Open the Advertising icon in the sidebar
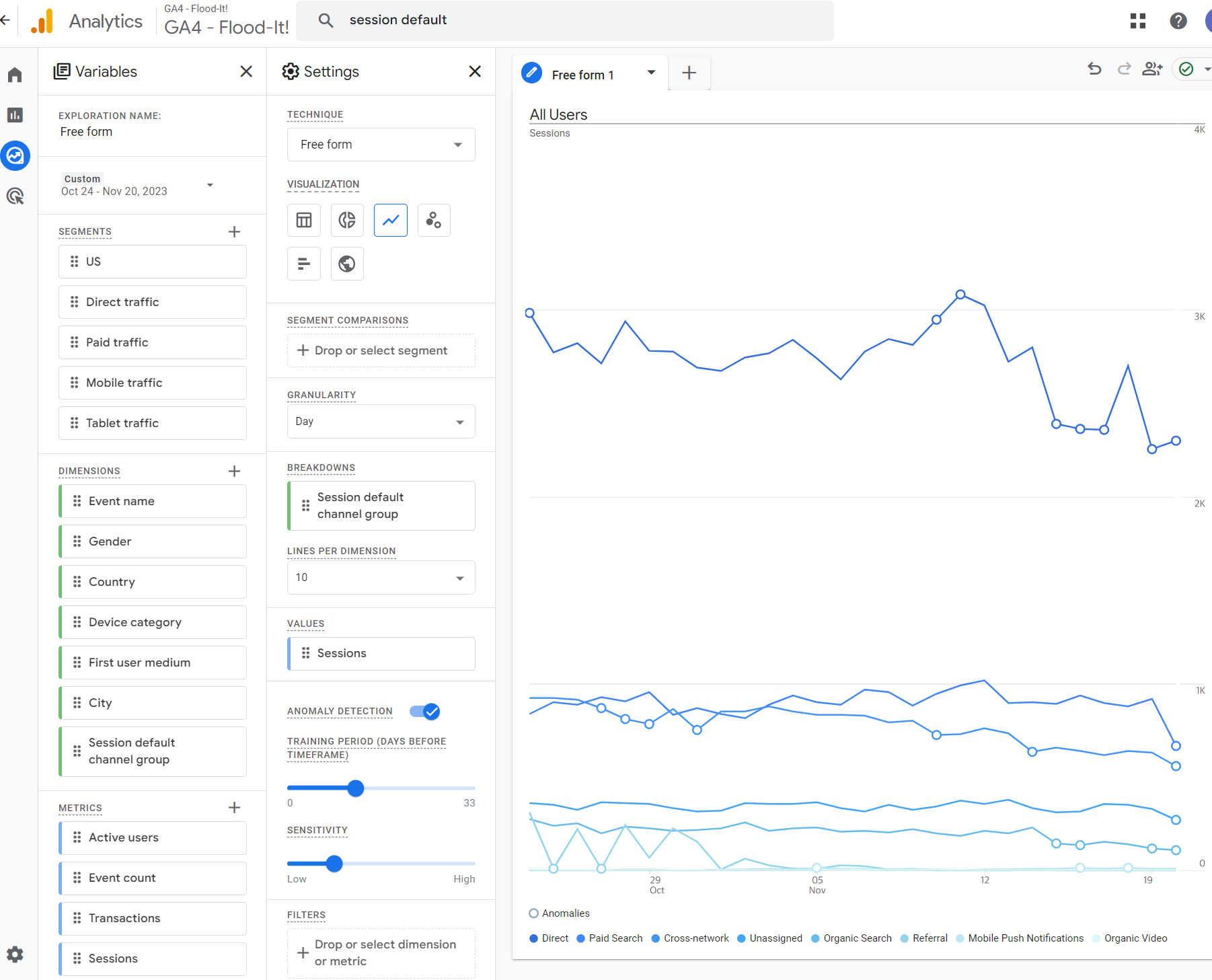1212x980 pixels. click(15, 196)
